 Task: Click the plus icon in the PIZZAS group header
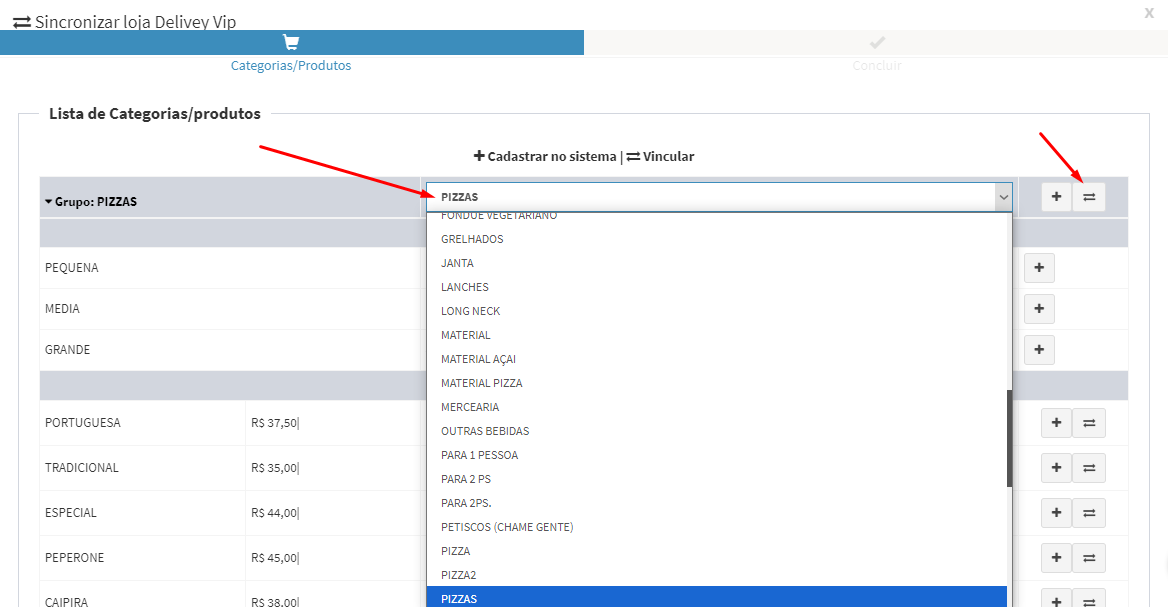[1056, 197]
